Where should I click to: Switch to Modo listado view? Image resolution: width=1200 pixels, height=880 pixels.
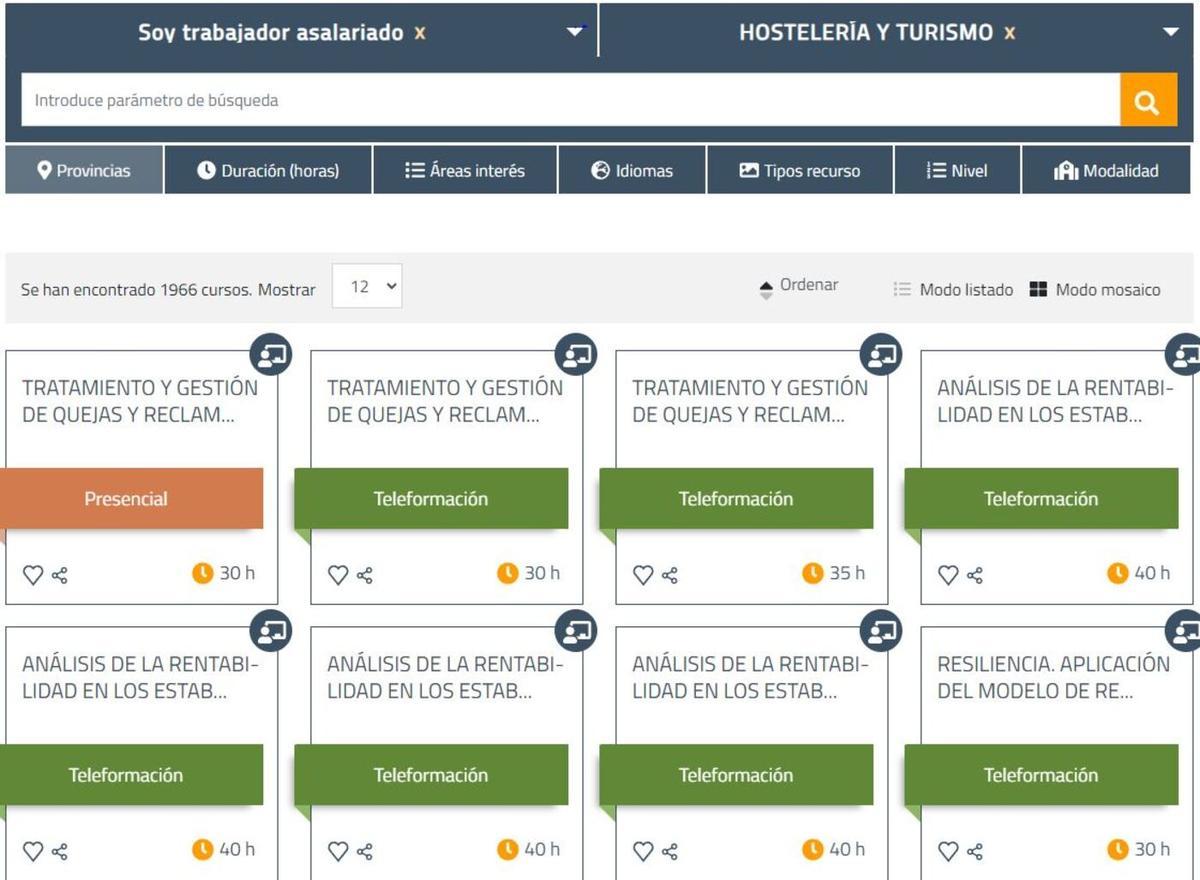tap(953, 290)
